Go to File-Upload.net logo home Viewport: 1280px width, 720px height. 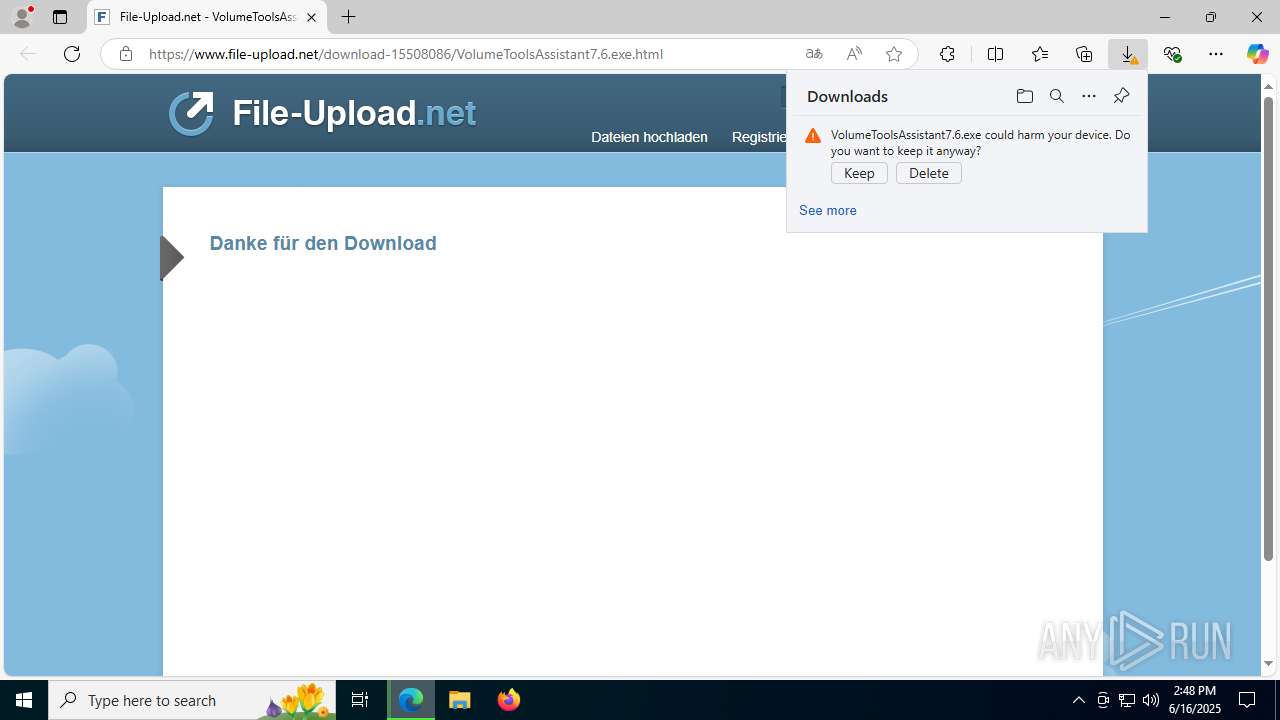click(322, 113)
